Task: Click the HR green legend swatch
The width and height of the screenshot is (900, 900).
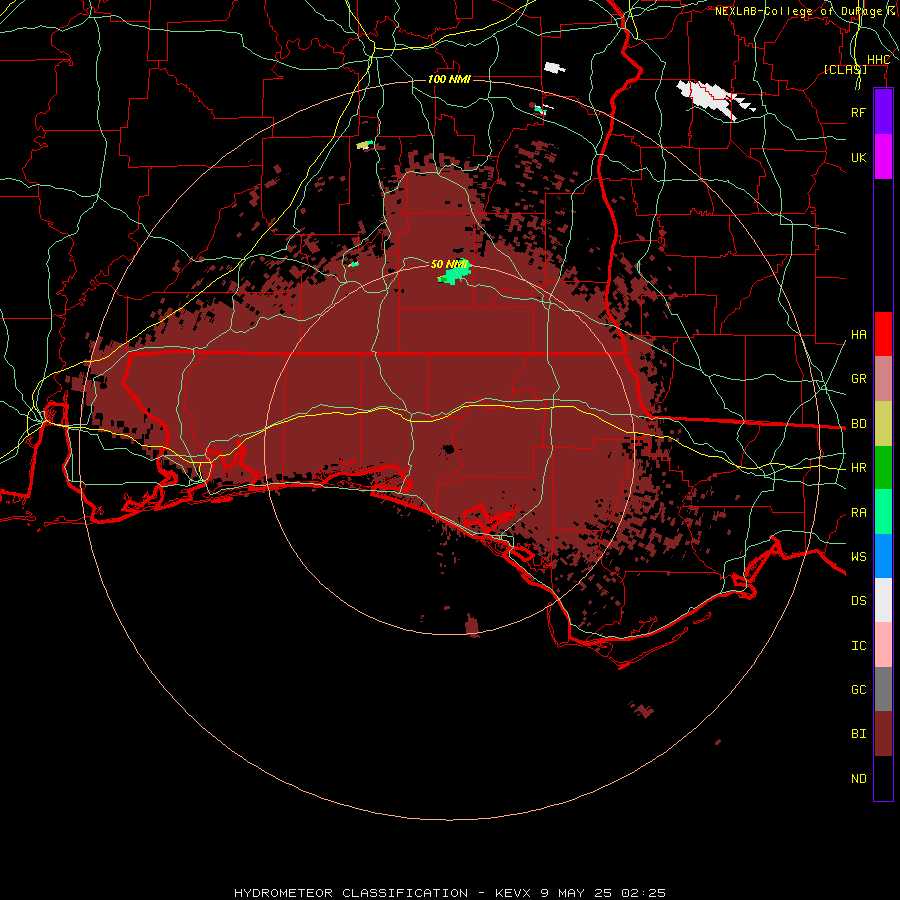Action: (883, 468)
